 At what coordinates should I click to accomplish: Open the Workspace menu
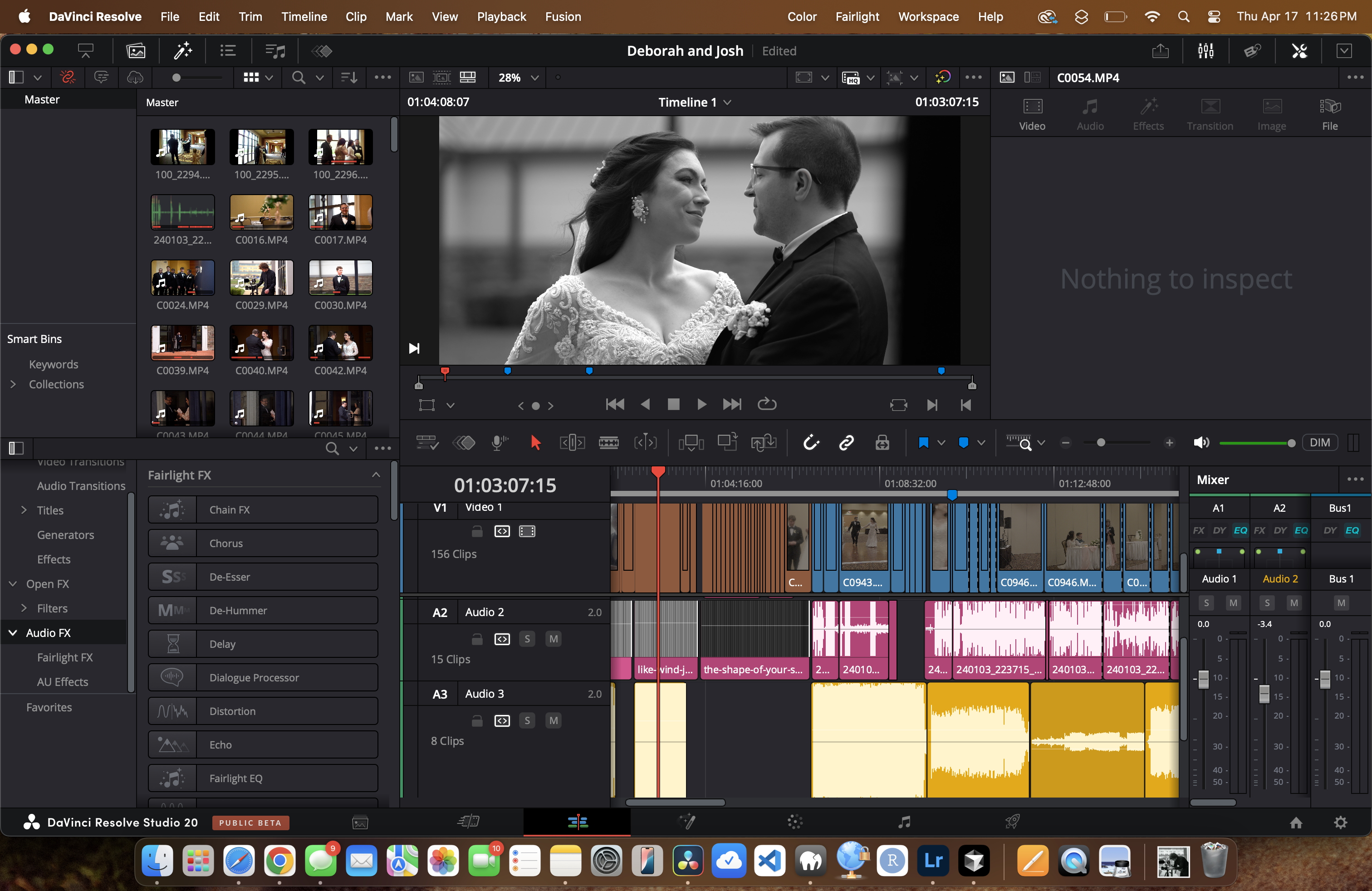coord(928,17)
